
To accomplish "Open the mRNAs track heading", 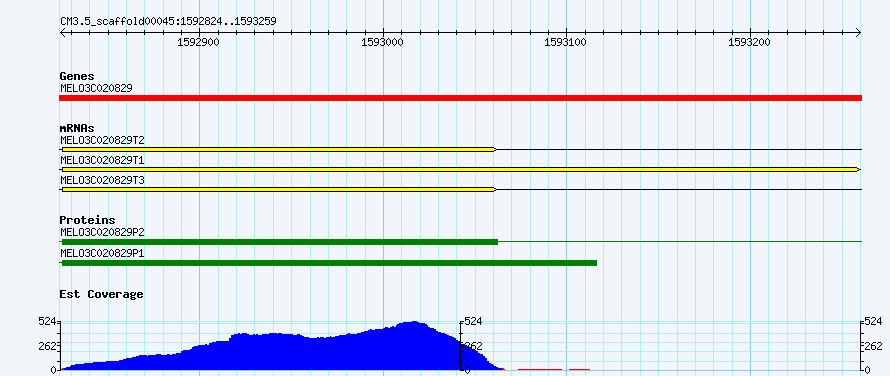I will click(77, 128).
